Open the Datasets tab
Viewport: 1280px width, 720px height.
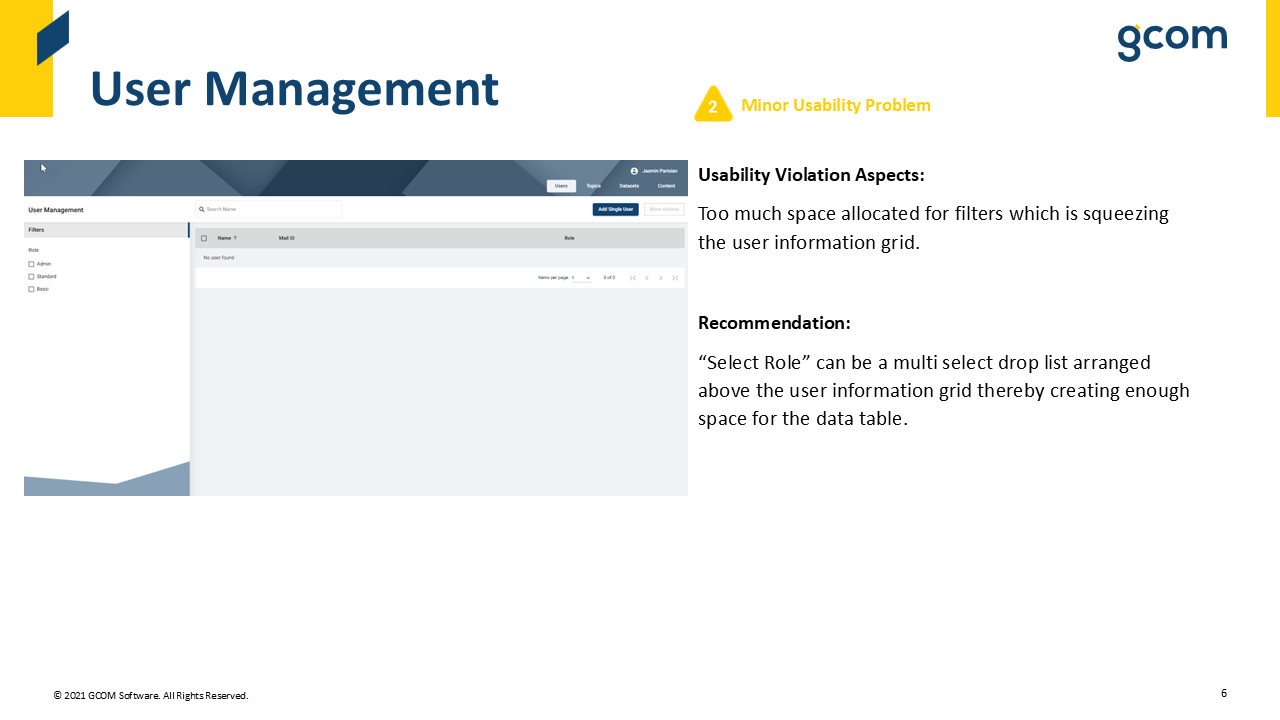tap(629, 186)
